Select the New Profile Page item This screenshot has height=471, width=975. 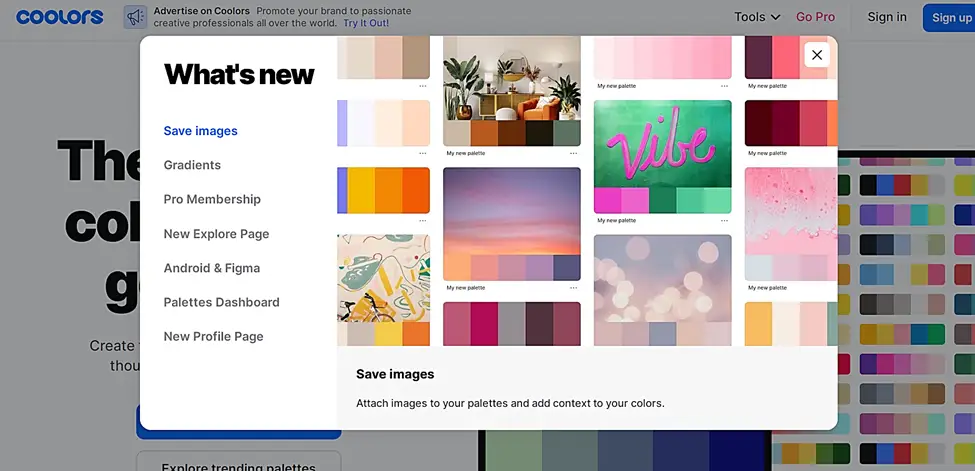click(213, 337)
